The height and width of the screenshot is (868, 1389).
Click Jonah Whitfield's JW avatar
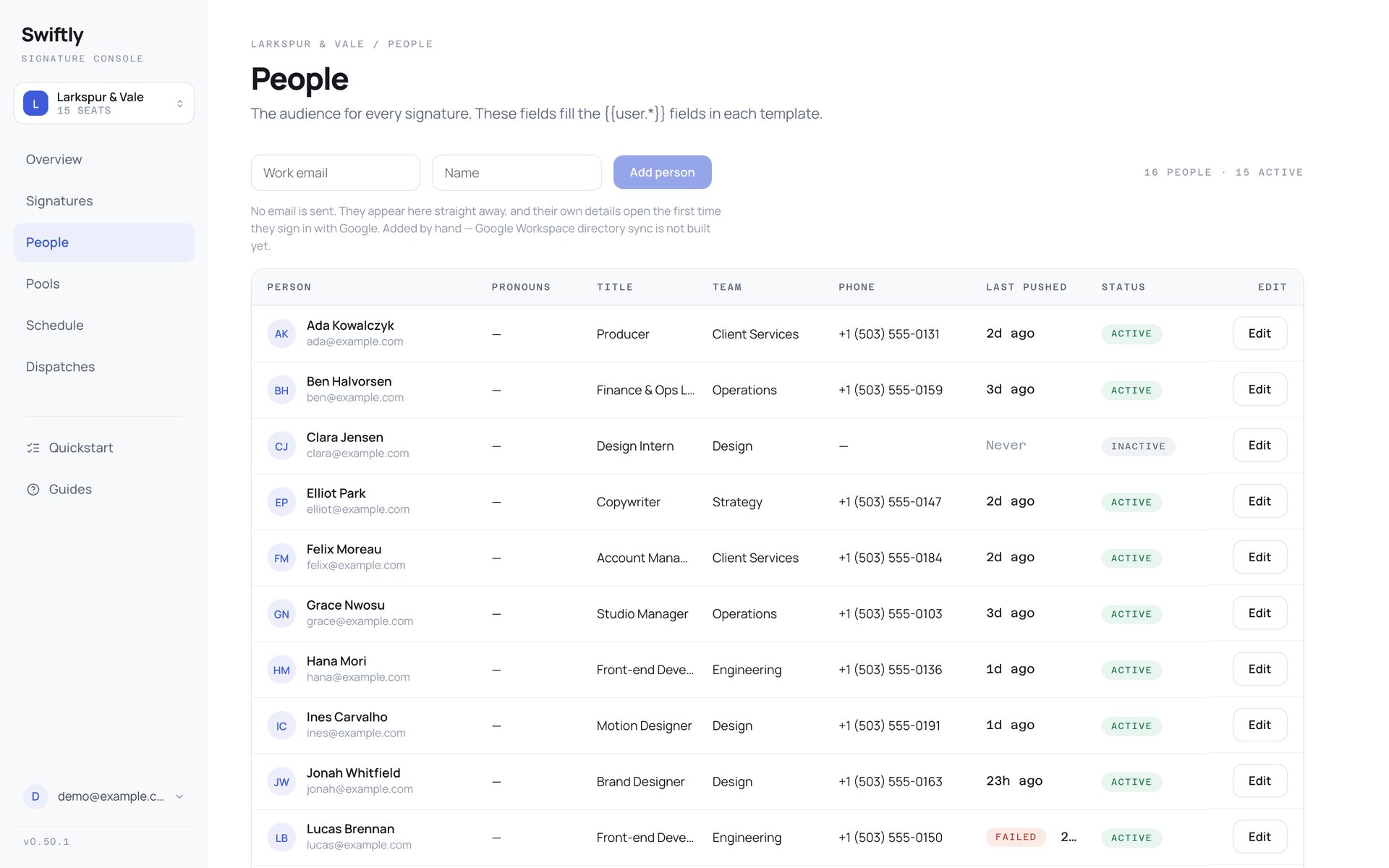[281, 782]
